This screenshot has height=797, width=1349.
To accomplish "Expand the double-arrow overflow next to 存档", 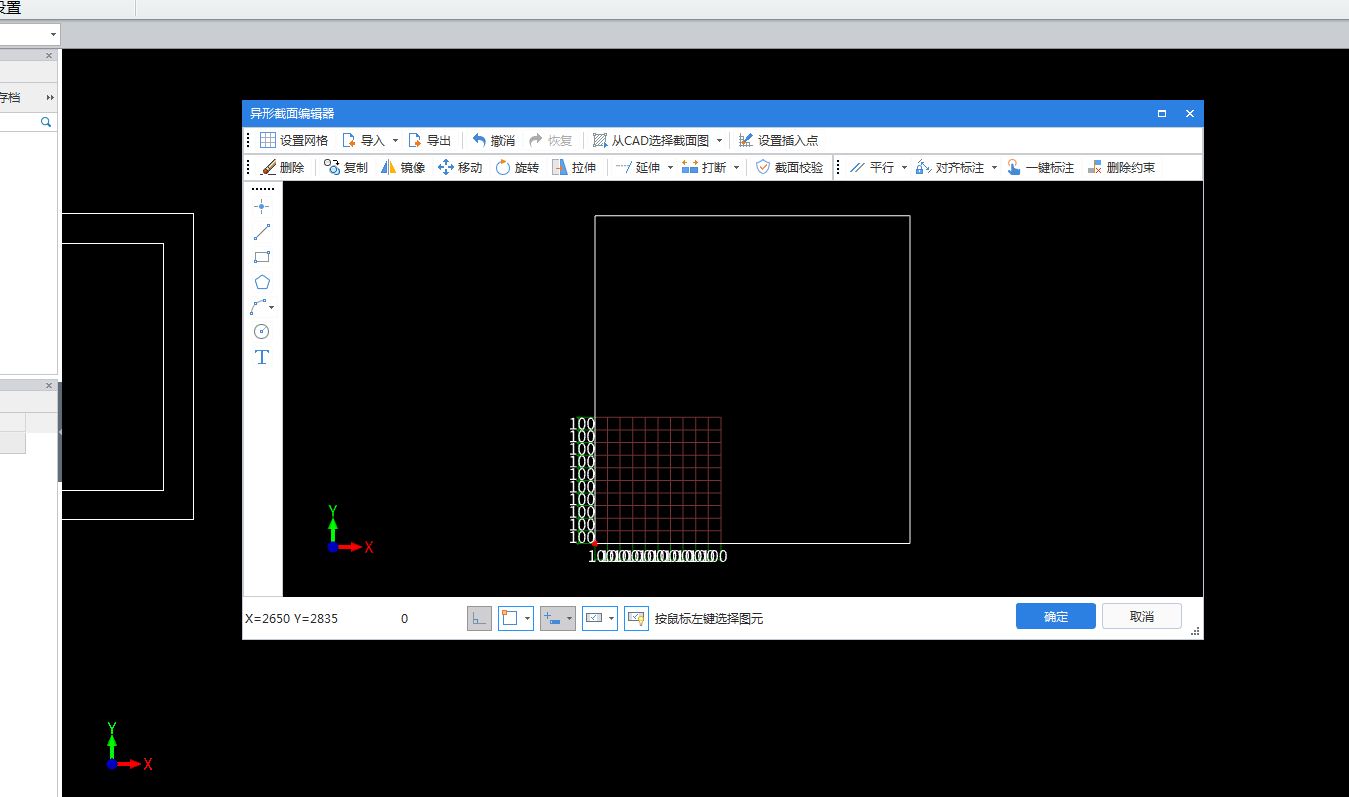I will tap(50, 98).
